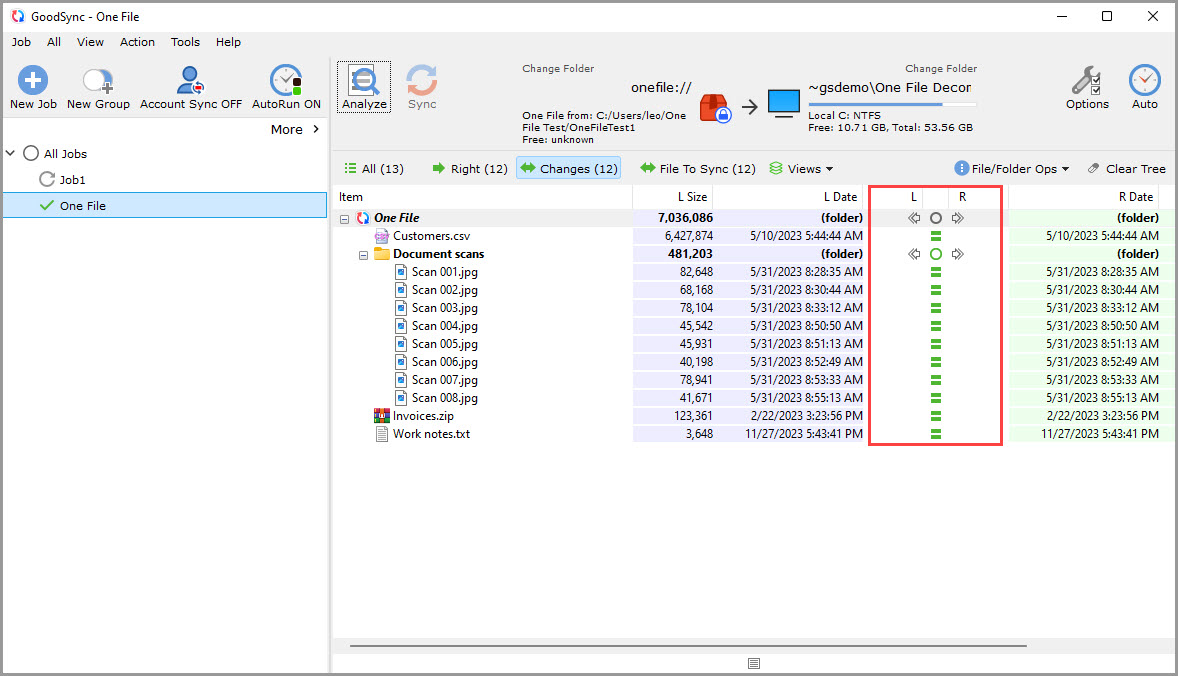The image size is (1178, 676).
Task: Click the Analyze magnifier icon
Action: 364,80
